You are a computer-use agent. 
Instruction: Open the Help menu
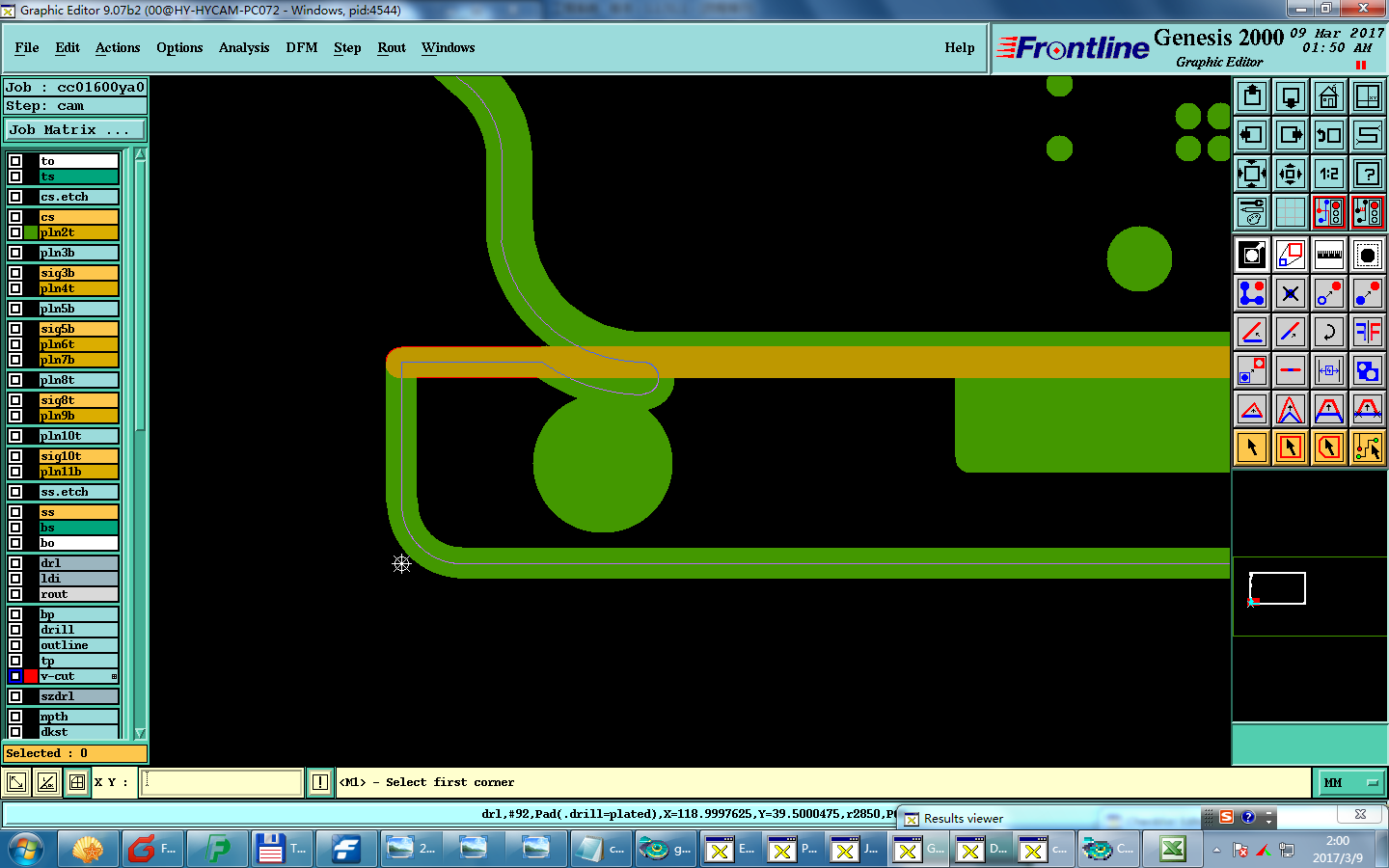960,47
